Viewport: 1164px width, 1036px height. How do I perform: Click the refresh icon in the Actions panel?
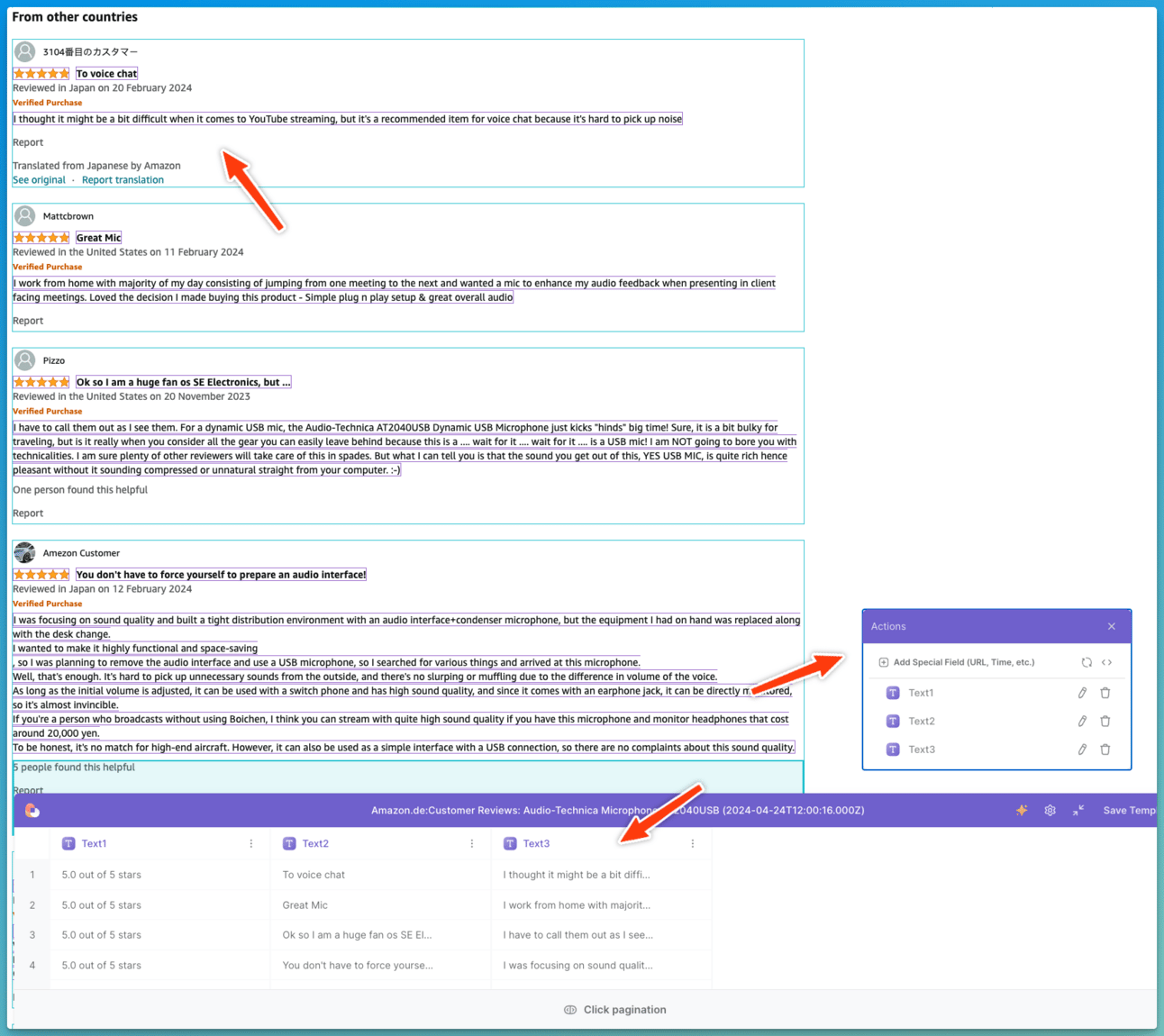(x=1087, y=662)
